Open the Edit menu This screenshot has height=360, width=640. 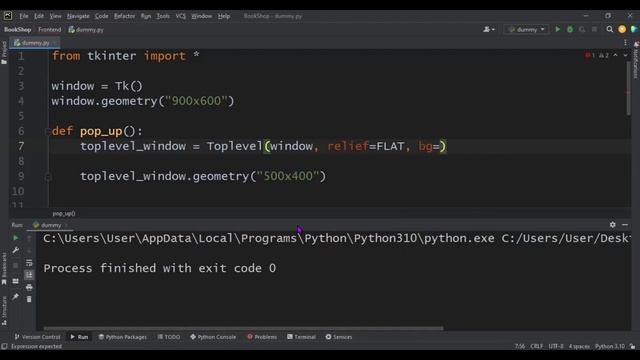point(39,16)
